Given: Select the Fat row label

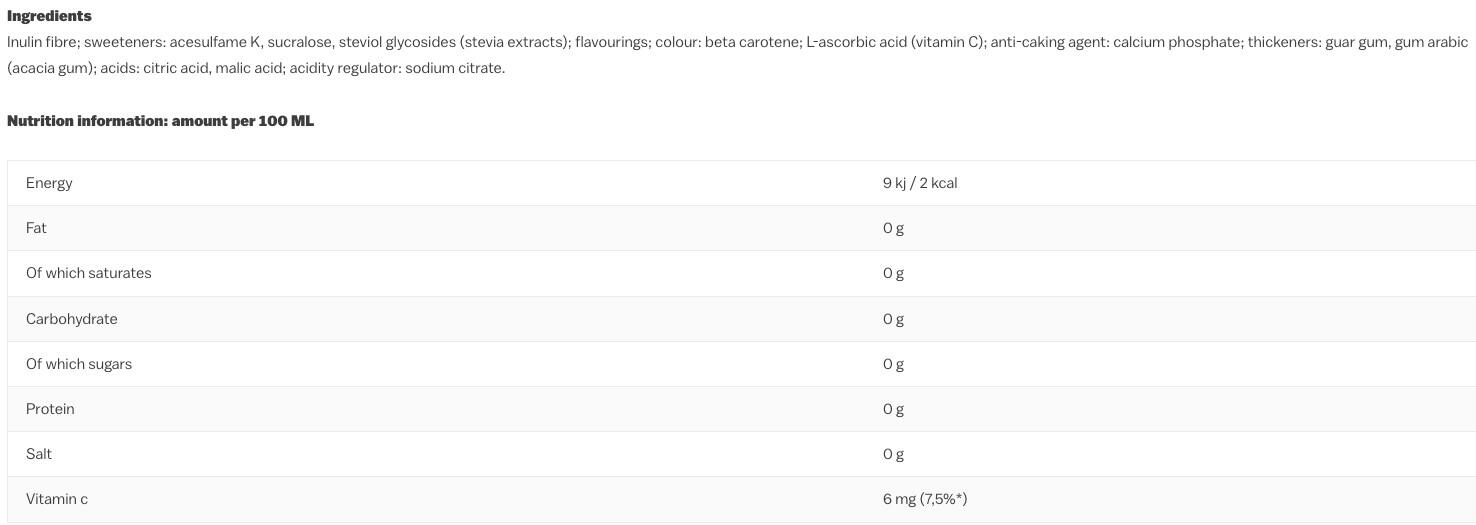Looking at the screenshot, I should [36, 228].
